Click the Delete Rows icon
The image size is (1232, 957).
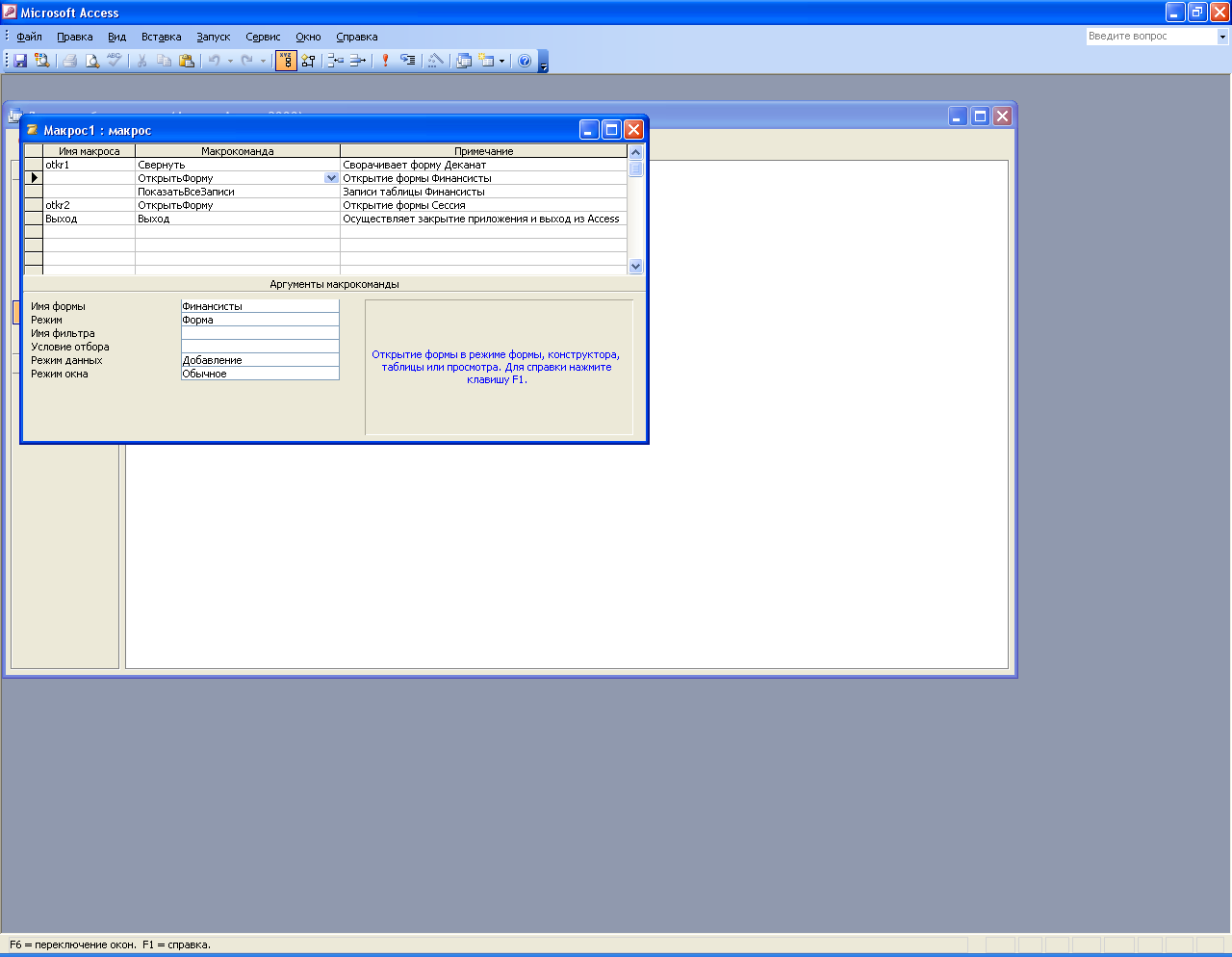pos(358,61)
